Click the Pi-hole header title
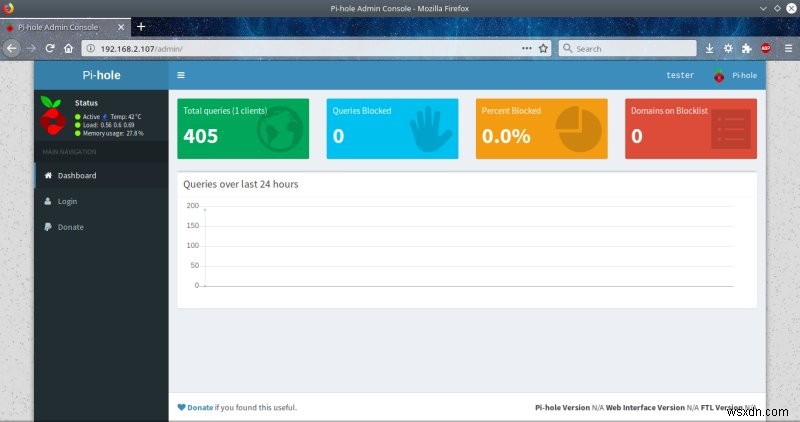Viewport: 800px width, 422px height. [102, 75]
